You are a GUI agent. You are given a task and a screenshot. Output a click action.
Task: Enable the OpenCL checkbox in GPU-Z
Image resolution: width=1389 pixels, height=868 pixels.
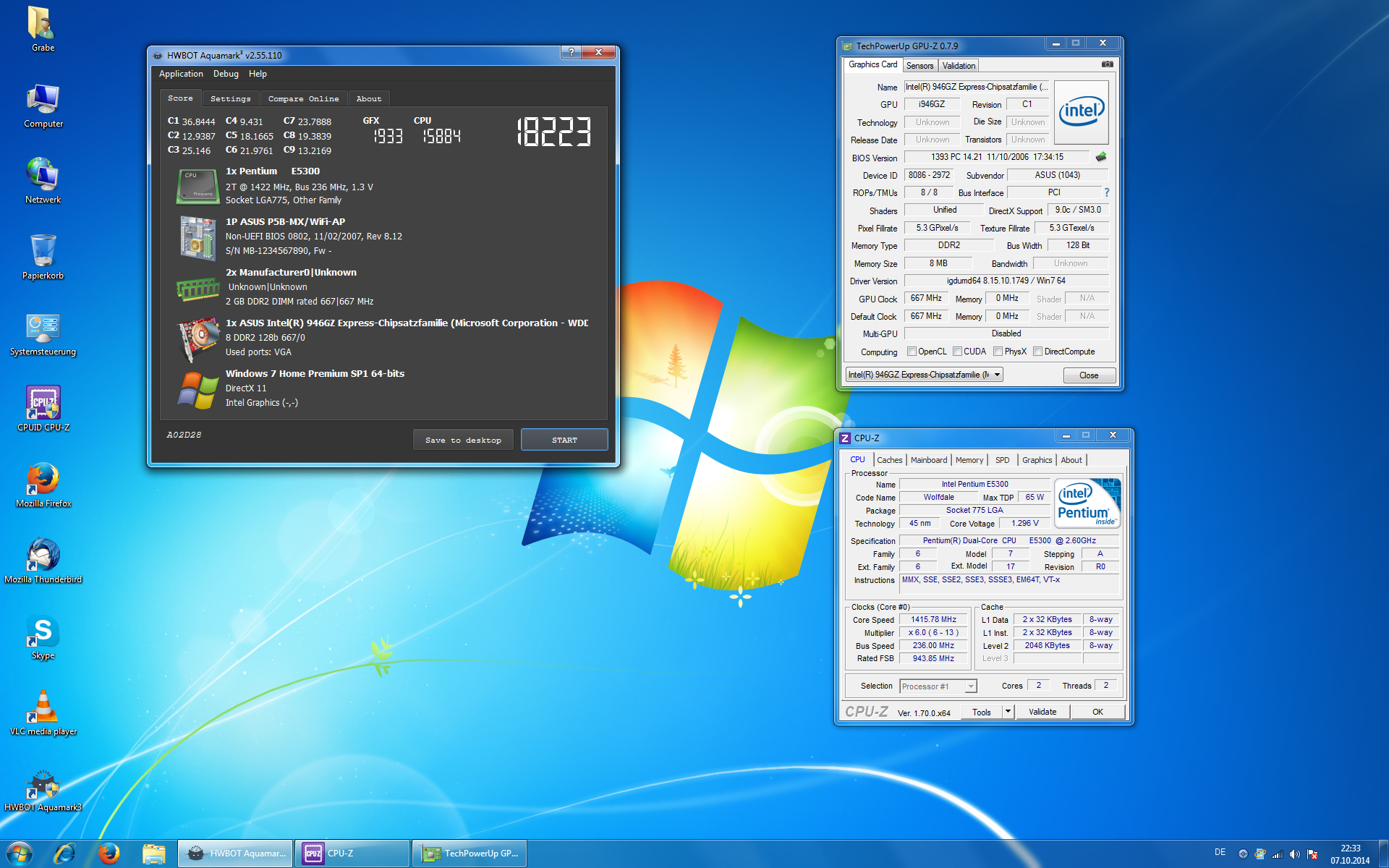click(912, 352)
